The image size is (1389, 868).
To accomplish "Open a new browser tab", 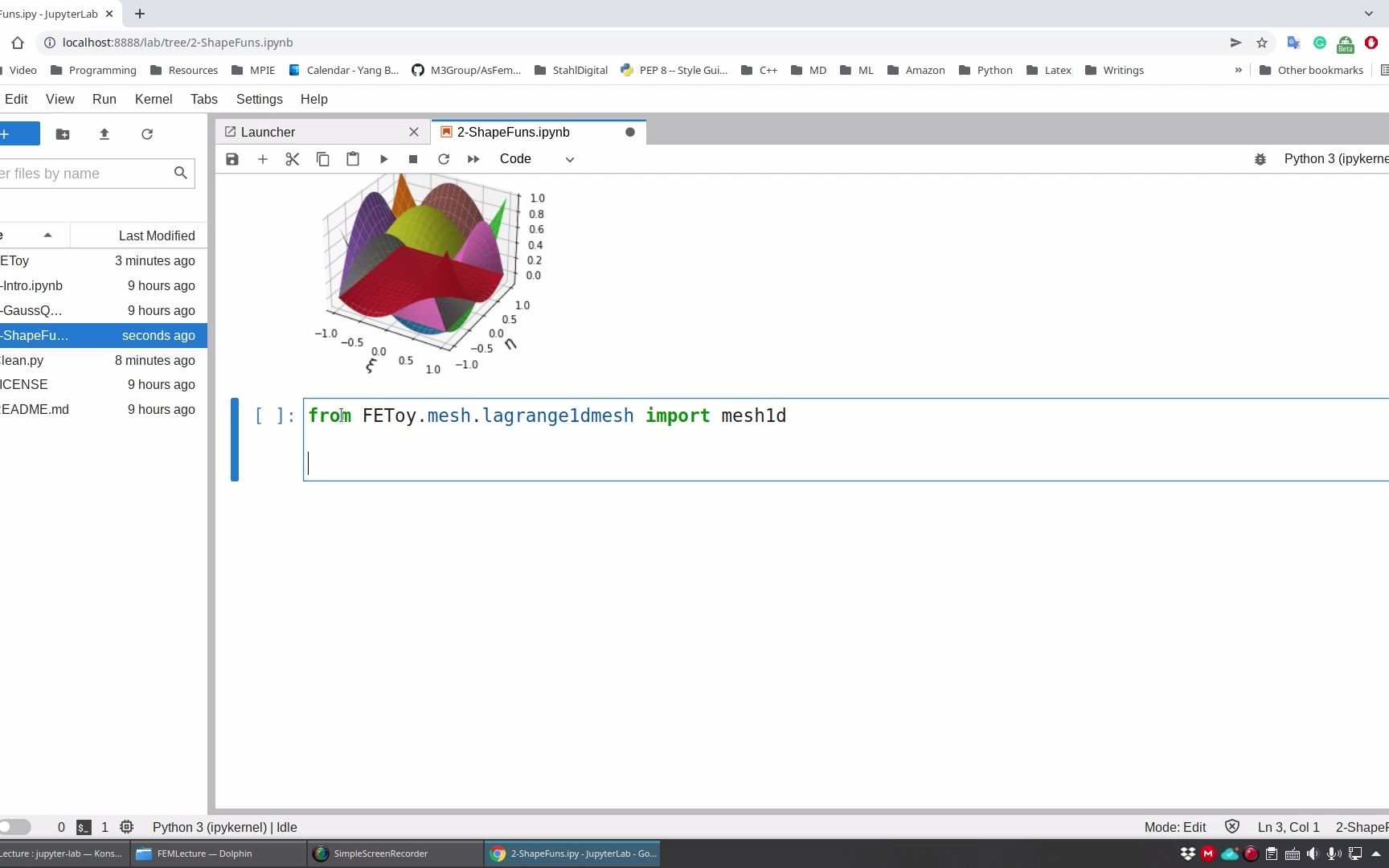I will pyautogui.click(x=140, y=14).
